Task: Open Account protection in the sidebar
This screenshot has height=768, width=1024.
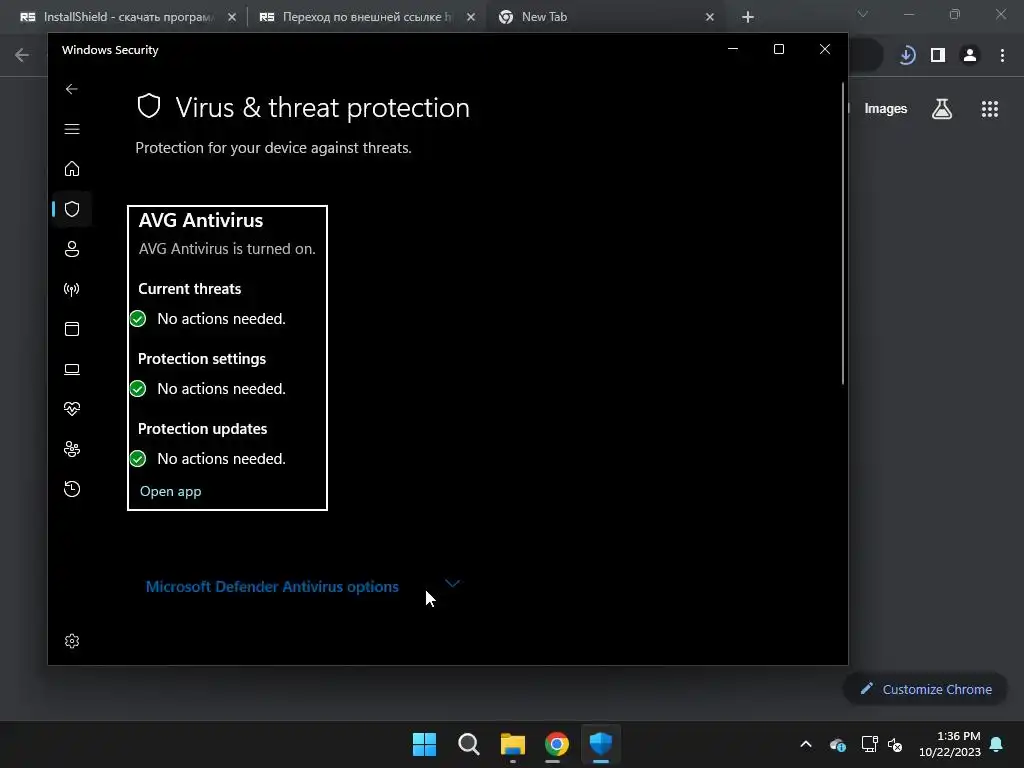Action: [72, 249]
